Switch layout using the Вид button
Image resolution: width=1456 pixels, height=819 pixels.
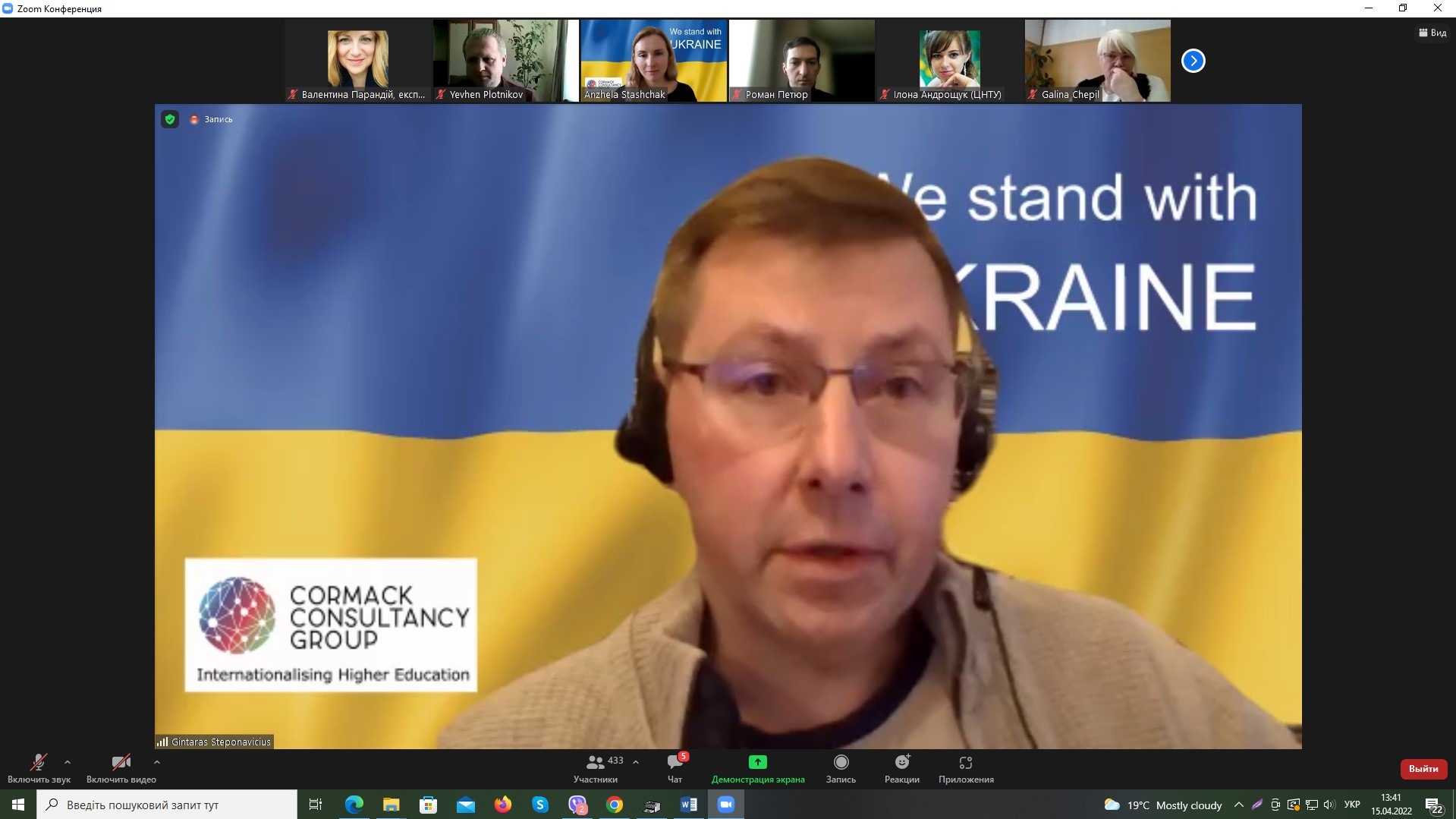pos(1432,33)
